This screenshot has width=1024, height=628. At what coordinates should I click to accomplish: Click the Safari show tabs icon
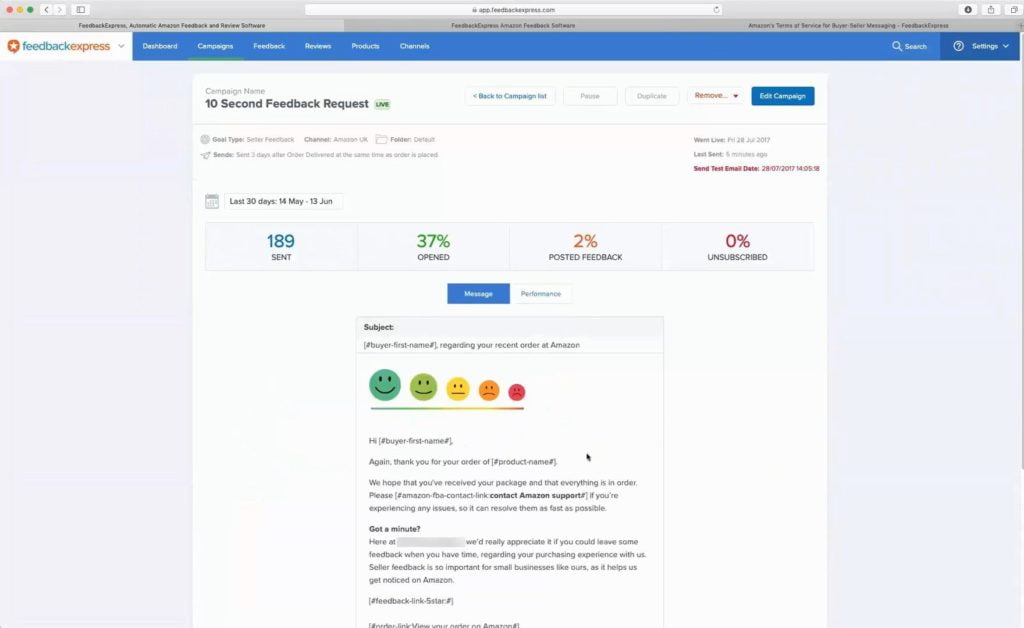(x=1014, y=10)
